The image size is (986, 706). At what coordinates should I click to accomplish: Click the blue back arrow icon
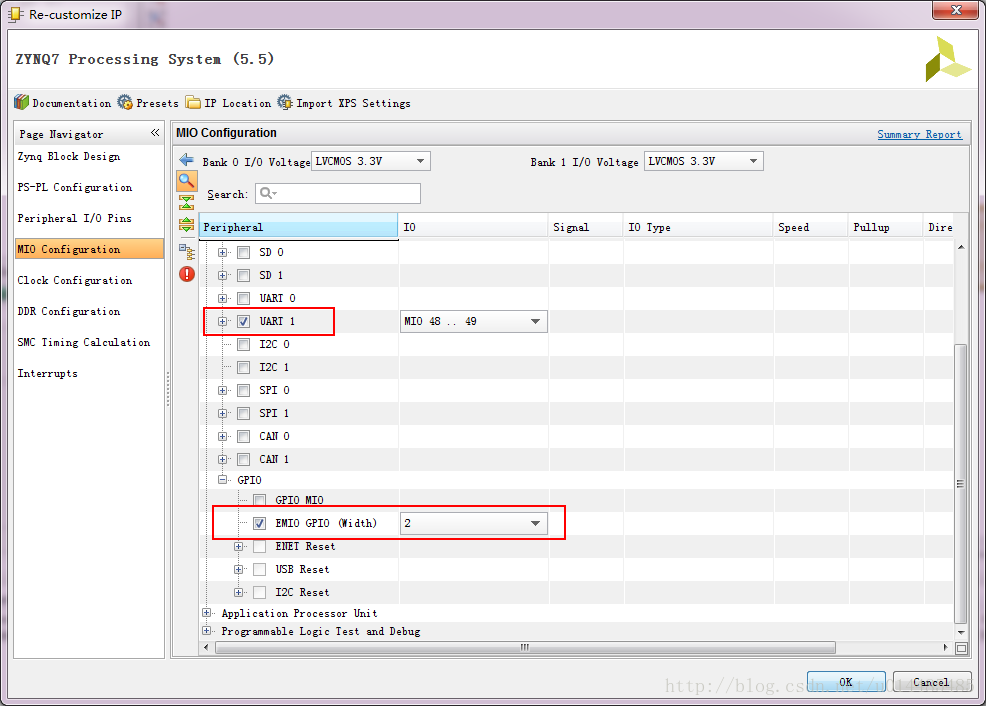tap(187, 160)
